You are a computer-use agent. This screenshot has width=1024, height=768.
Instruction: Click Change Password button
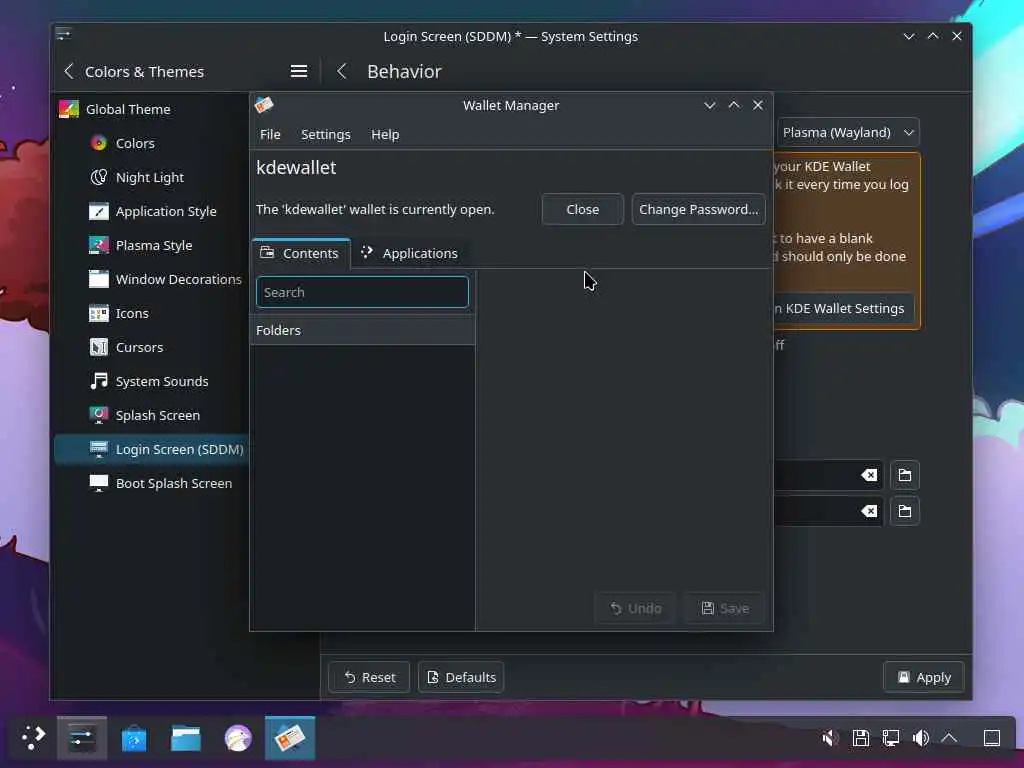[698, 210]
